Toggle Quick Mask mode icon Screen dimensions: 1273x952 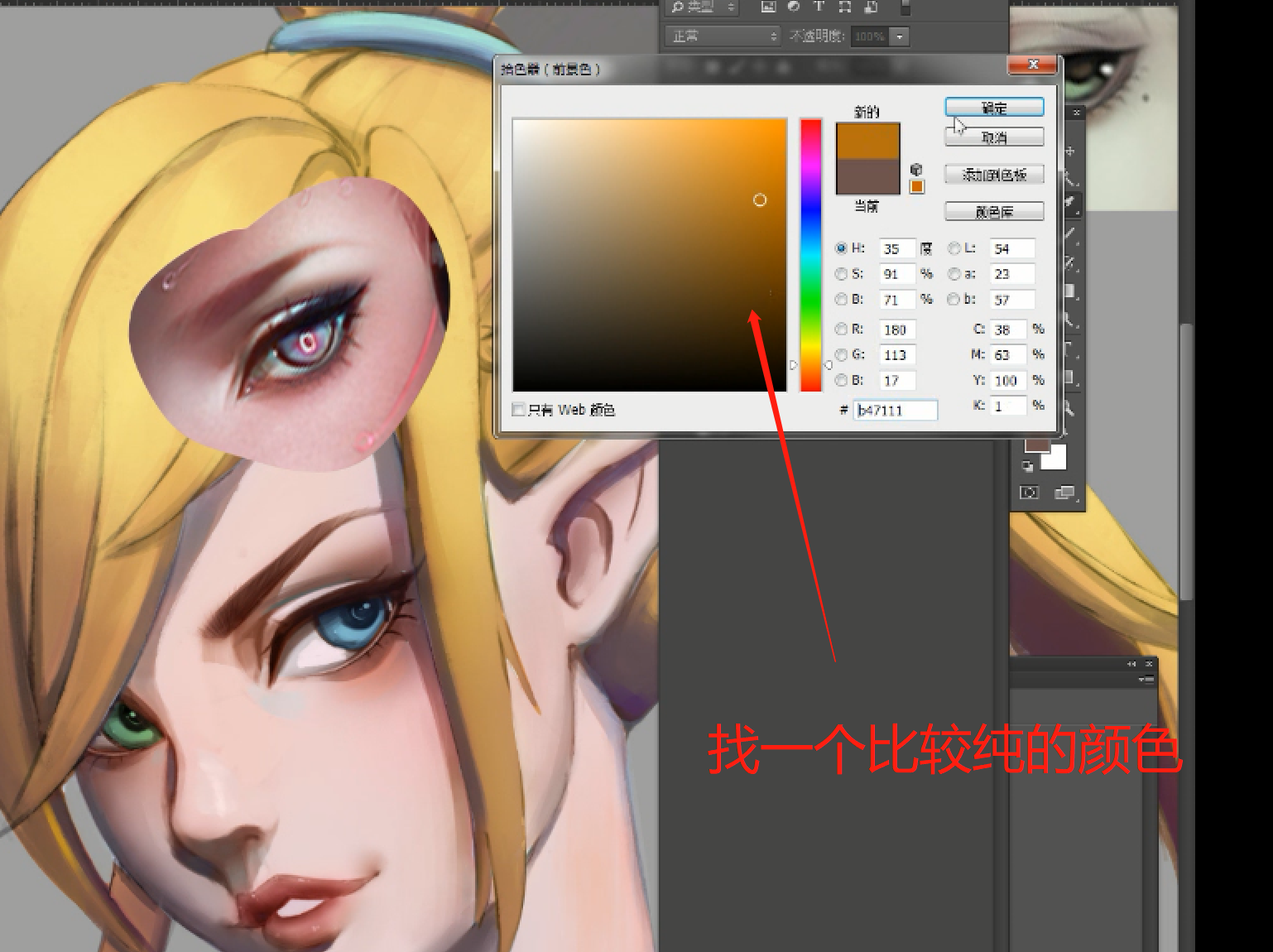1029,493
